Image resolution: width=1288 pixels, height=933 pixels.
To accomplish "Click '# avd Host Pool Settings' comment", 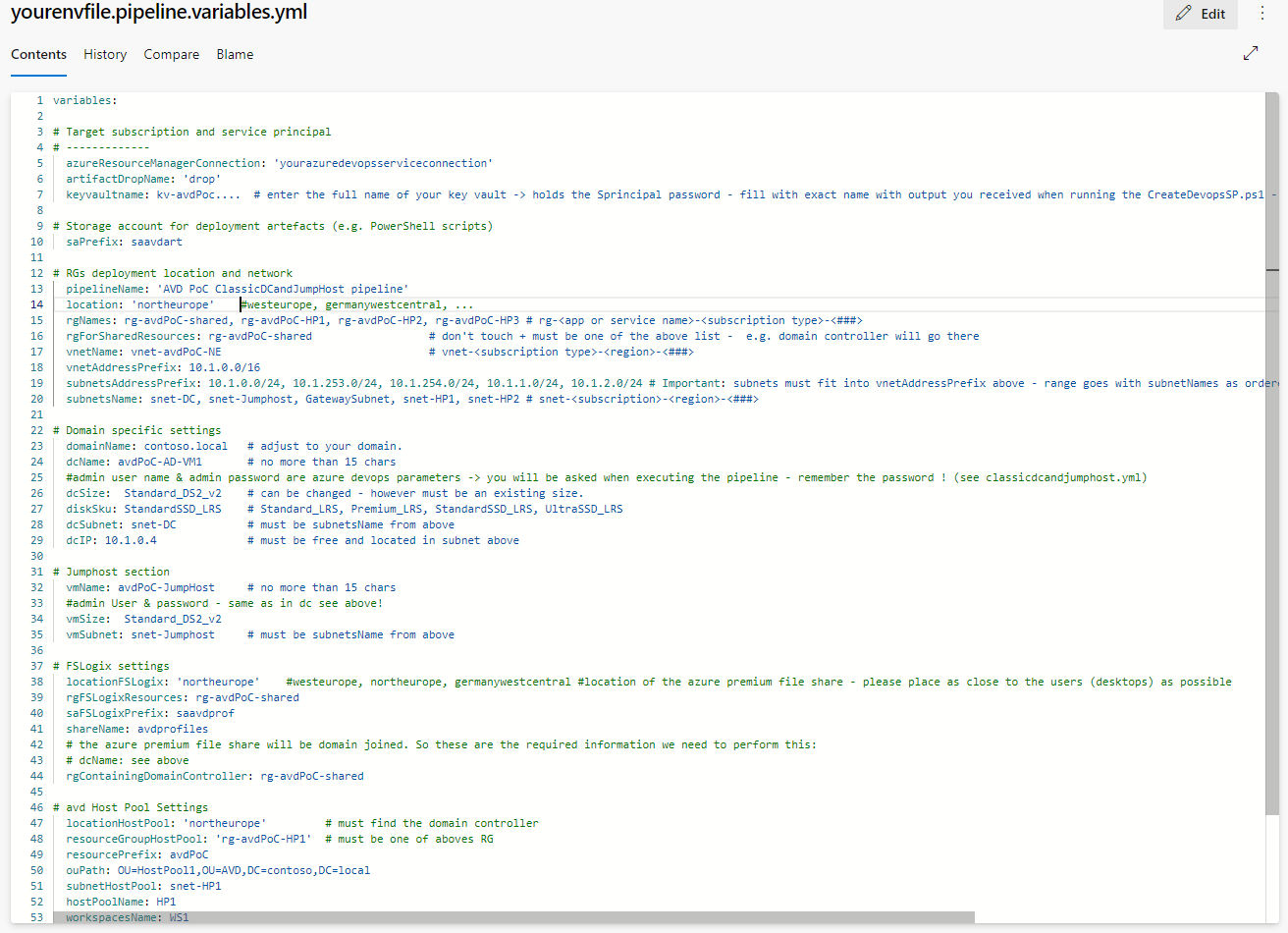I will click(131, 807).
